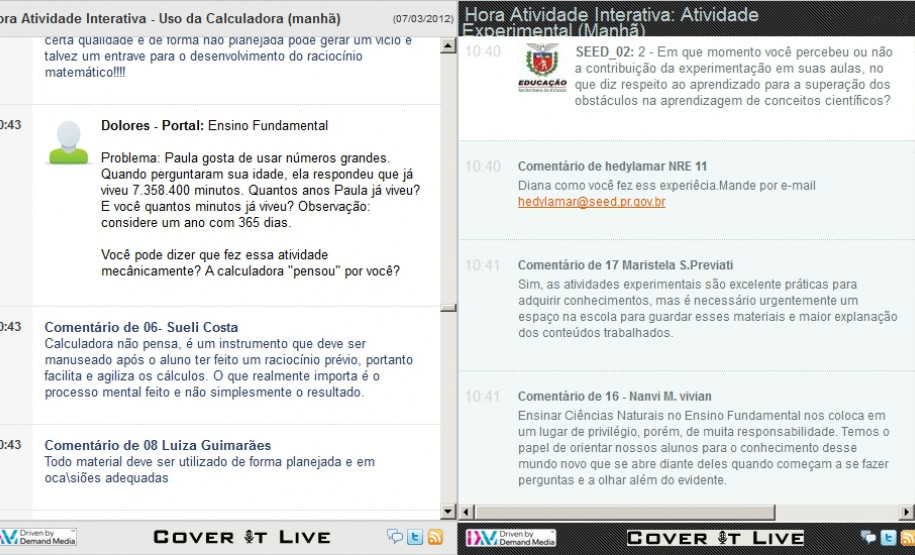Click text 'Problema: Paula gosta de usar números grandes'
Screen dimensions: 915x555
click(x=246, y=158)
